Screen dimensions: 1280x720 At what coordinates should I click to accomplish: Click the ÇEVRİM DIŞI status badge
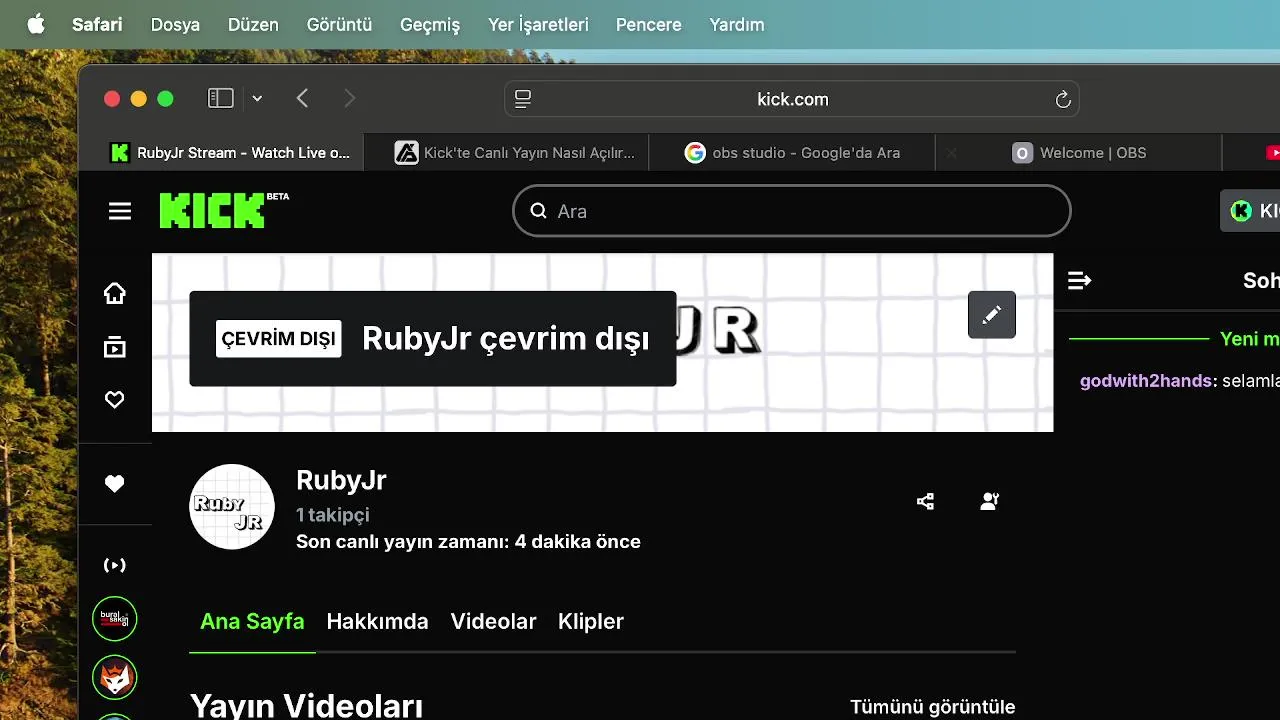(279, 338)
